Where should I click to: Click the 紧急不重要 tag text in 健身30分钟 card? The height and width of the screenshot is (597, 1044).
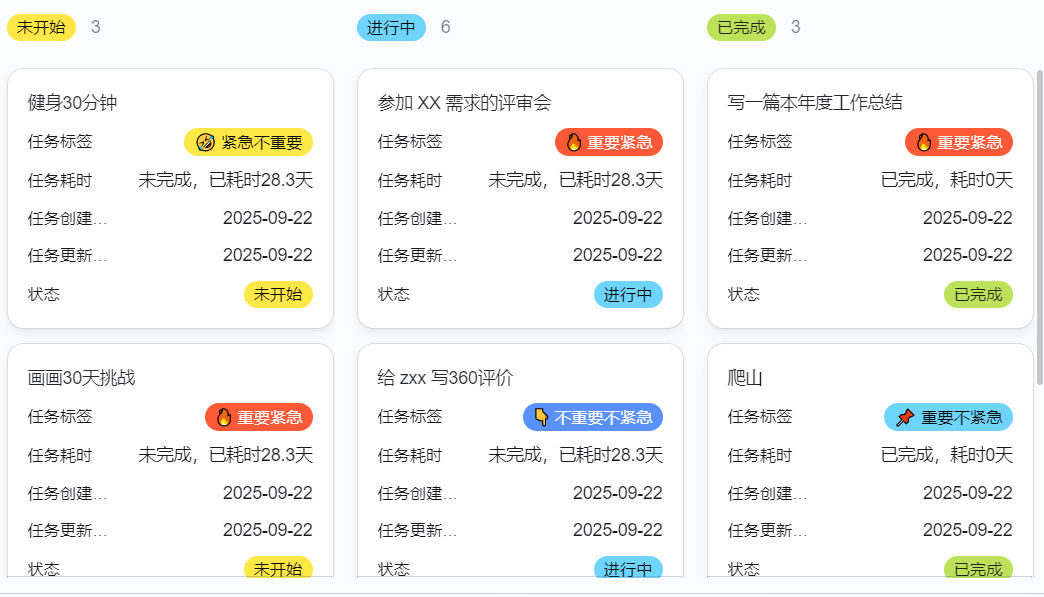click(x=262, y=142)
